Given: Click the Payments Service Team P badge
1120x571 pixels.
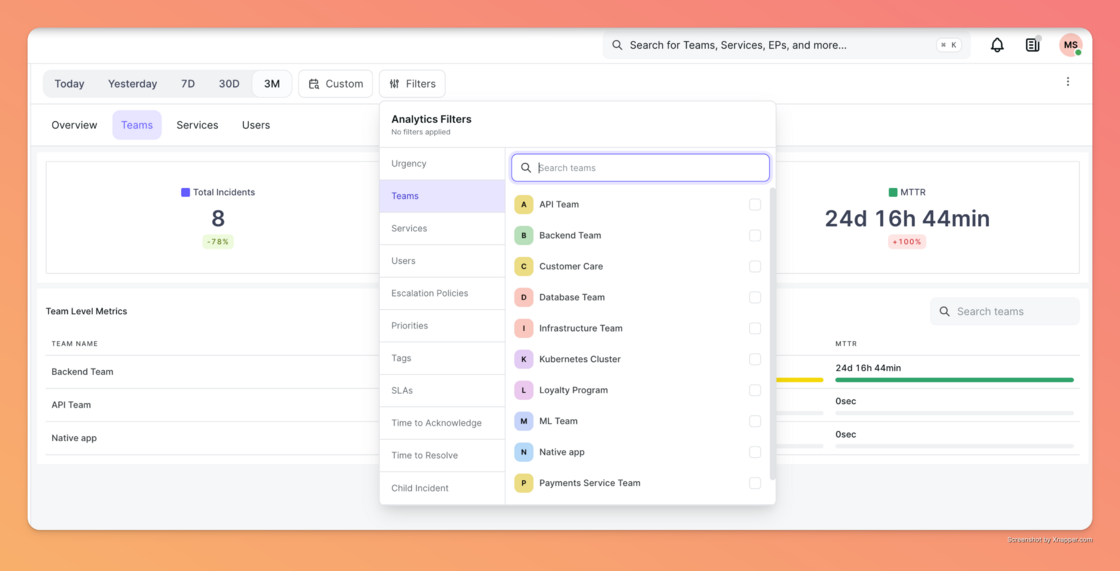Looking at the screenshot, I should (524, 483).
